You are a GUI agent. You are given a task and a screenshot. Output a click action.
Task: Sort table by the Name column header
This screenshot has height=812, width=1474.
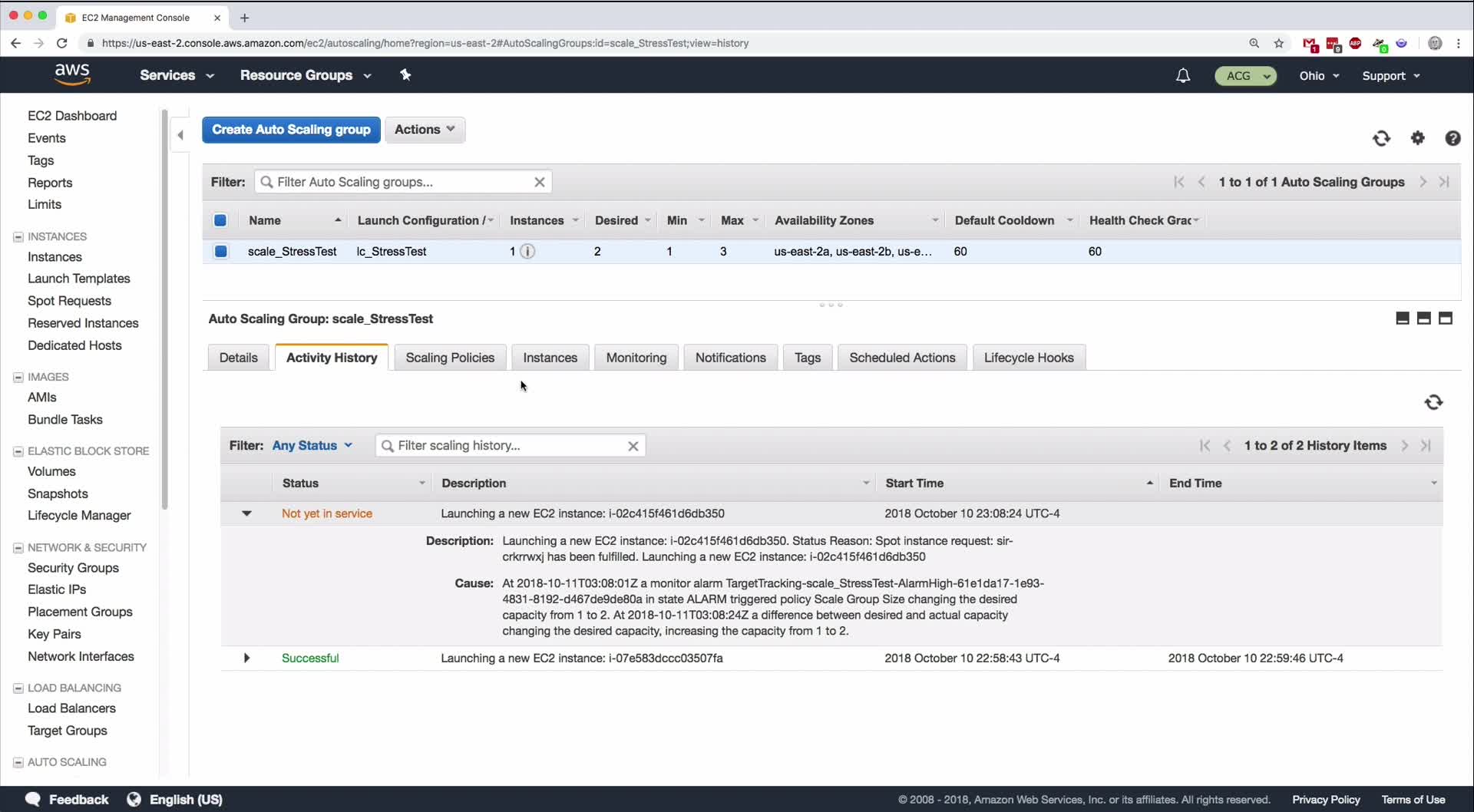(295, 220)
